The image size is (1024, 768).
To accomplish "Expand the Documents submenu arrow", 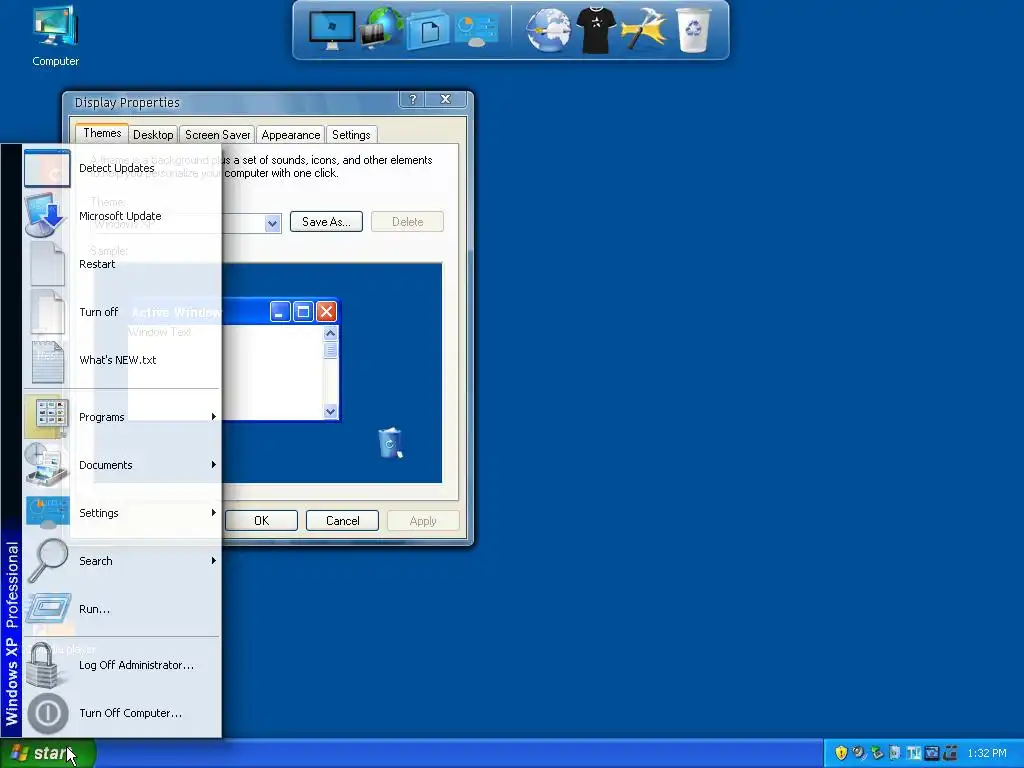I will click(x=214, y=464).
